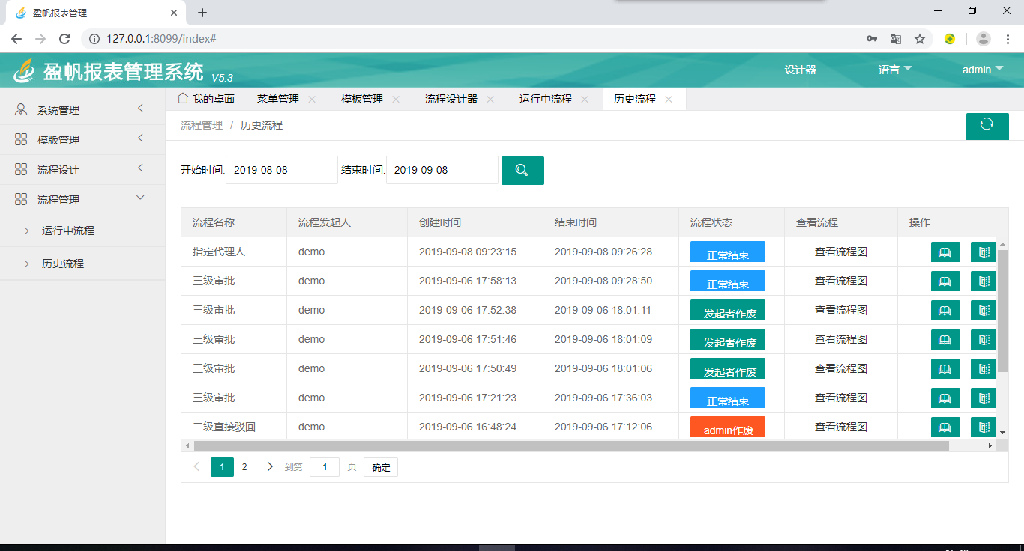
Task: Expand the 流程设计 sidebar menu
Action: 140,169
